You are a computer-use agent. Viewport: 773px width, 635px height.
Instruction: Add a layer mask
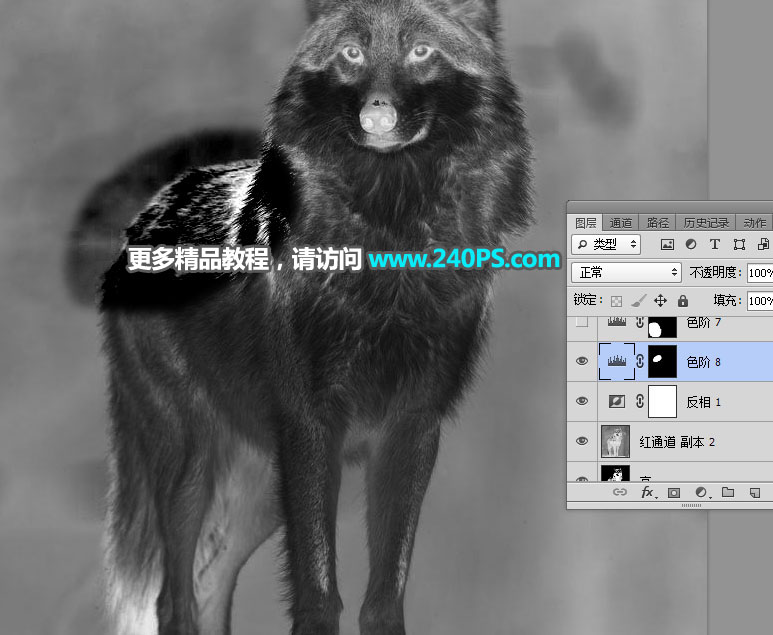[x=674, y=493]
